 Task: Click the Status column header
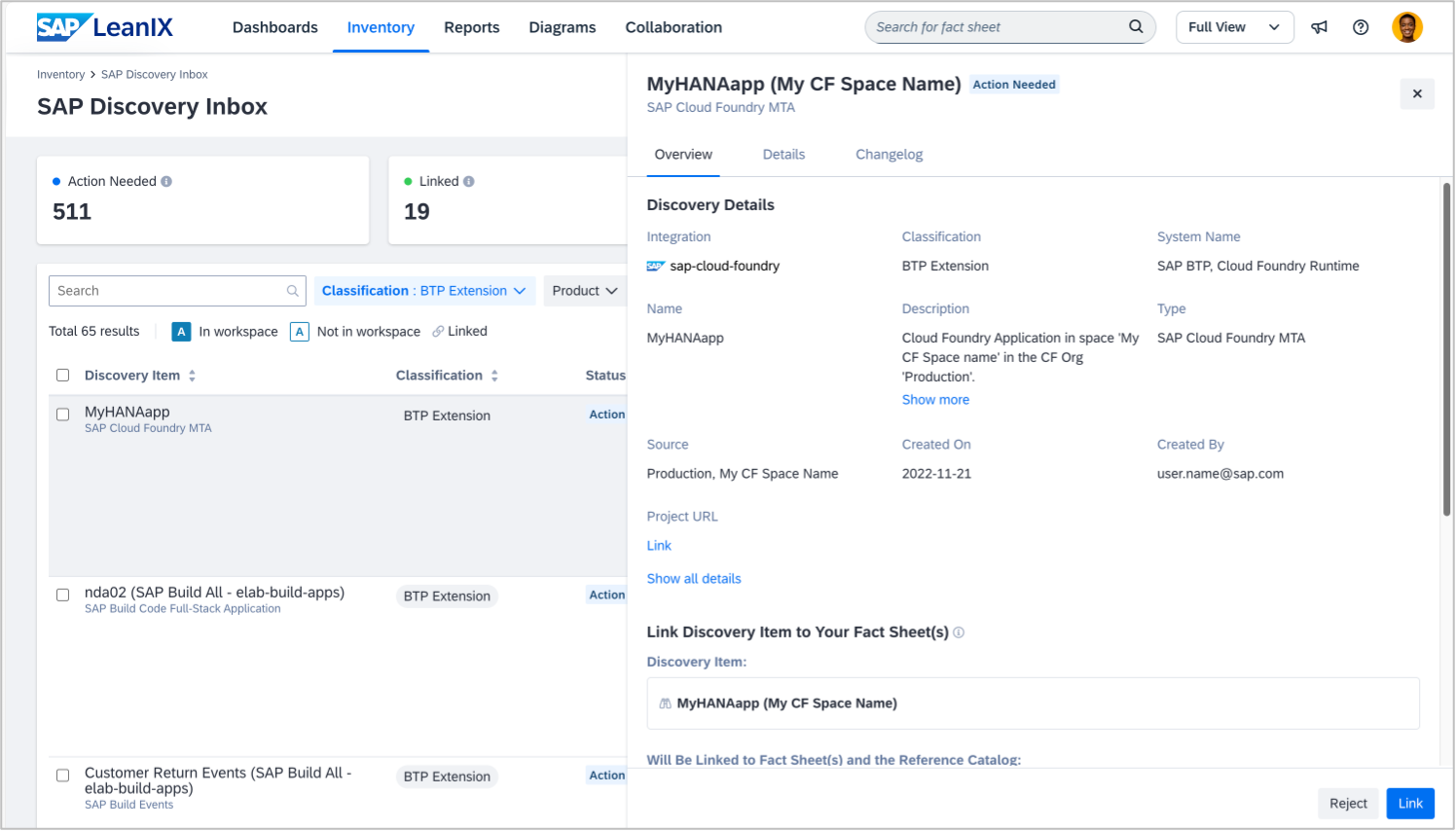(x=605, y=376)
